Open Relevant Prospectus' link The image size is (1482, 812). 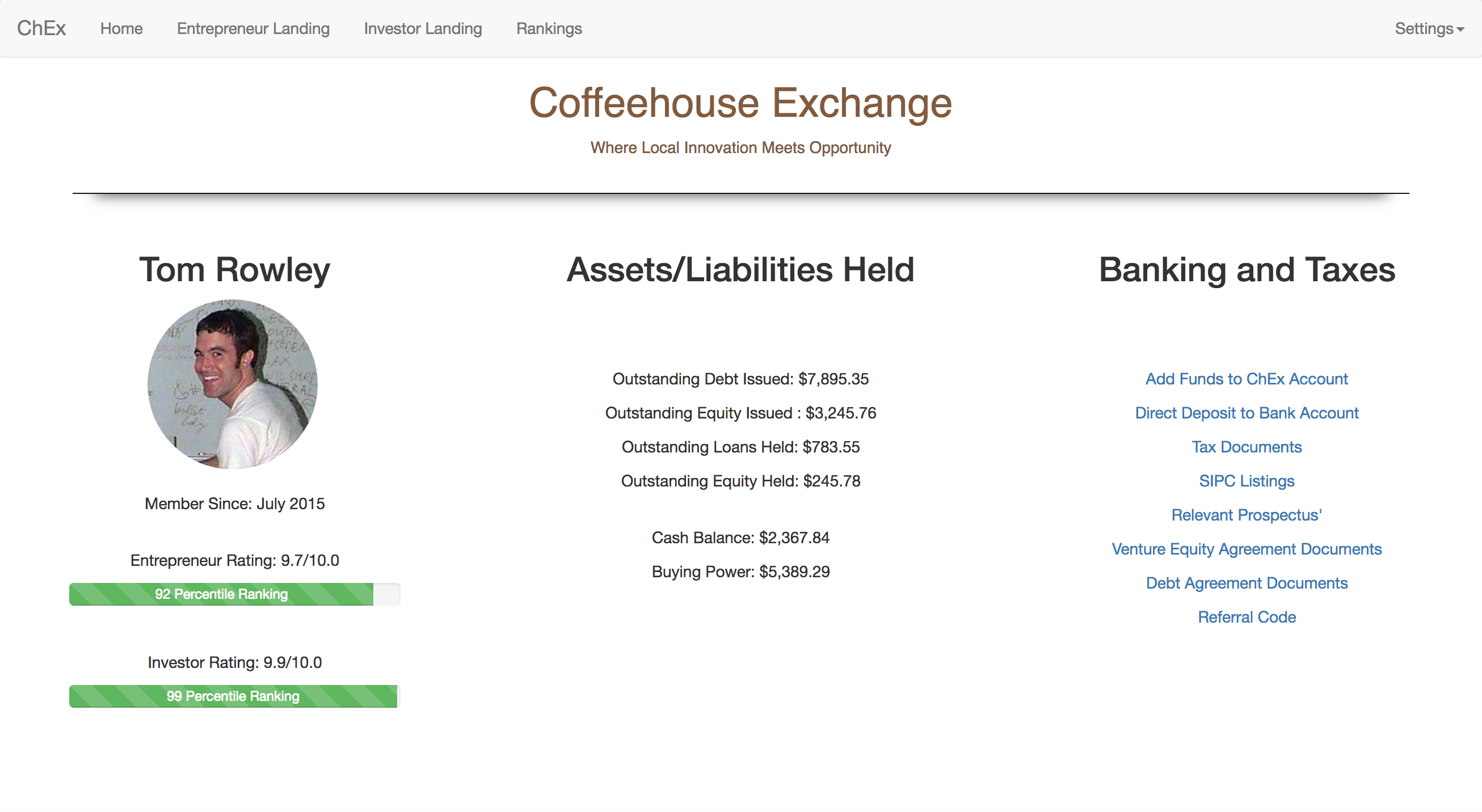[1246, 515]
